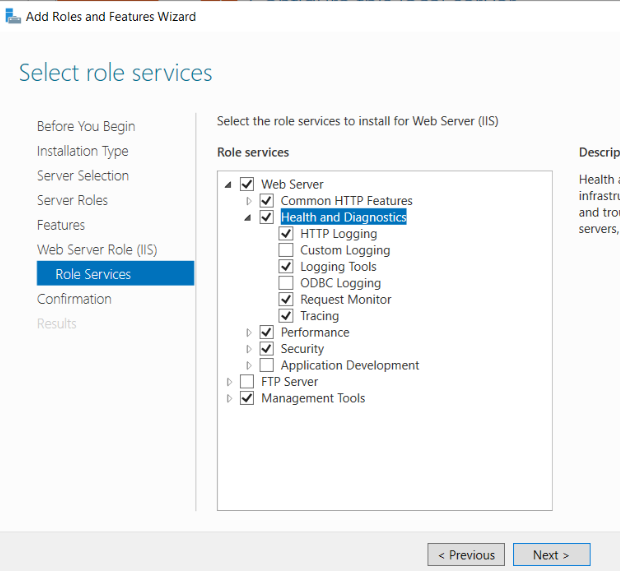Switch to the Server Roles step
Screen dimensions: 620x571
(72, 200)
